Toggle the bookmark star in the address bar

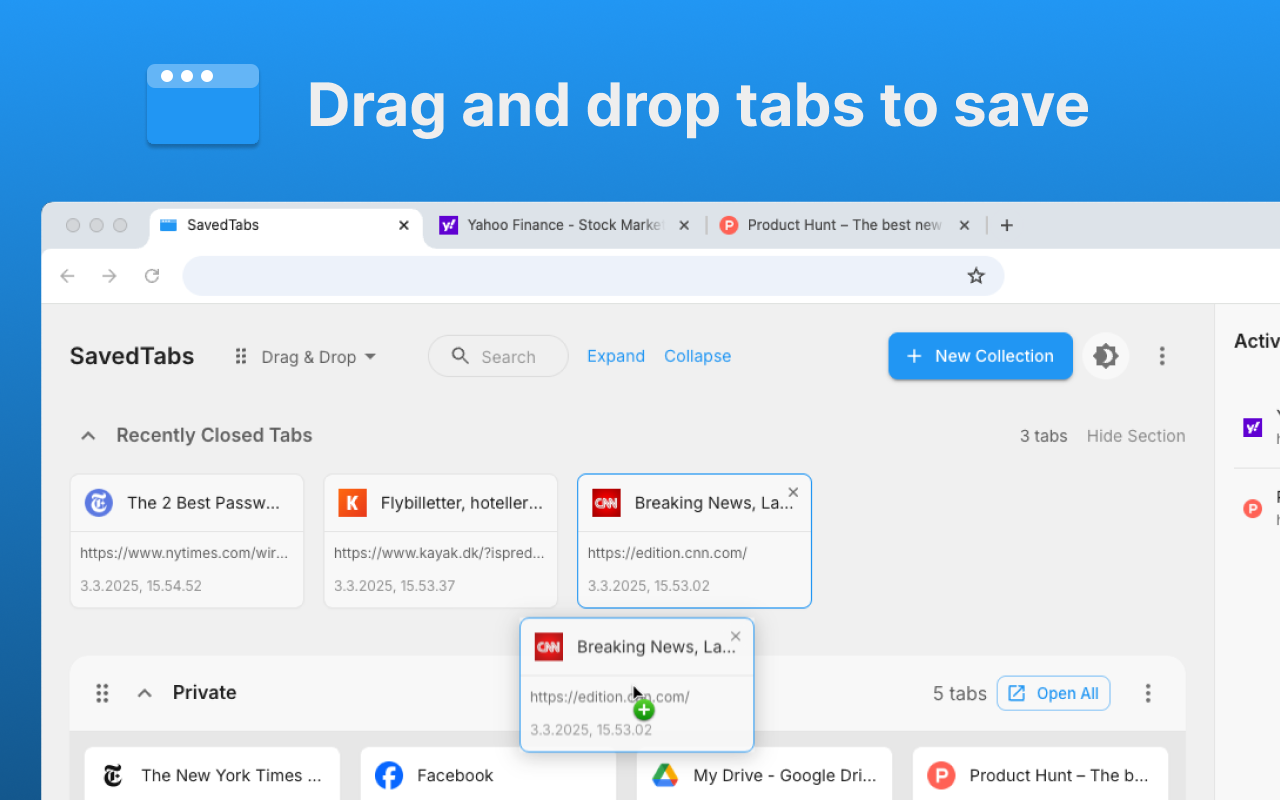pyautogui.click(x=976, y=276)
